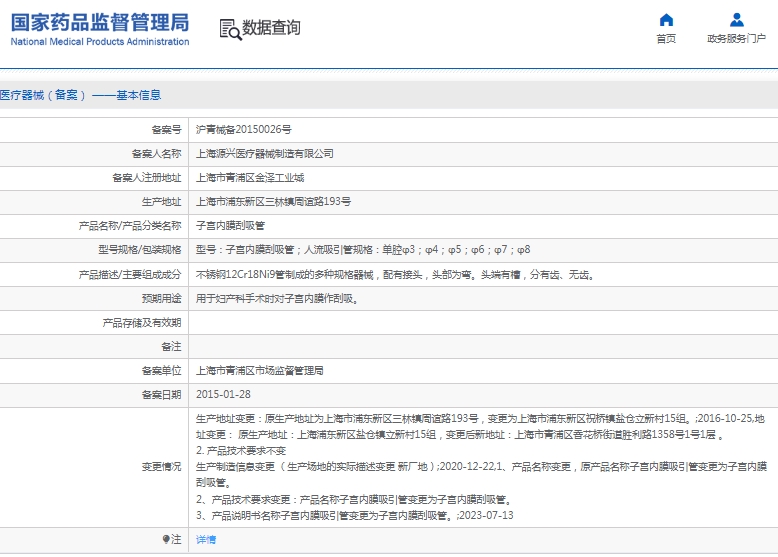Screen dimensions: 778x557
Task: Select the line 2. 产品技术要求不变
Action: (x=241, y=451)
